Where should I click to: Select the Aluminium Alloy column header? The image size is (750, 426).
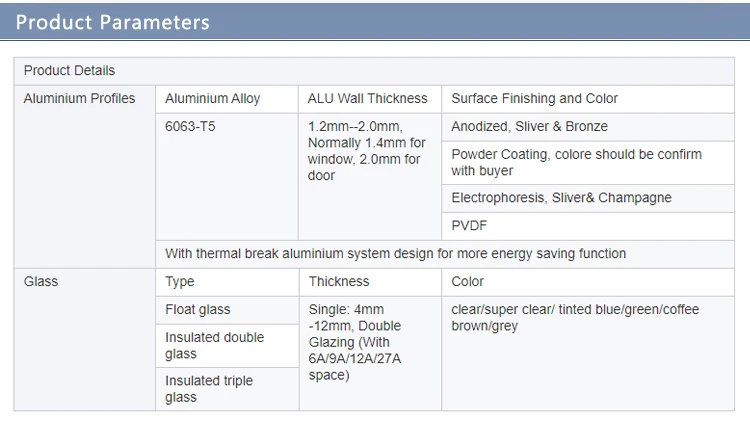(x=227, y=99)
